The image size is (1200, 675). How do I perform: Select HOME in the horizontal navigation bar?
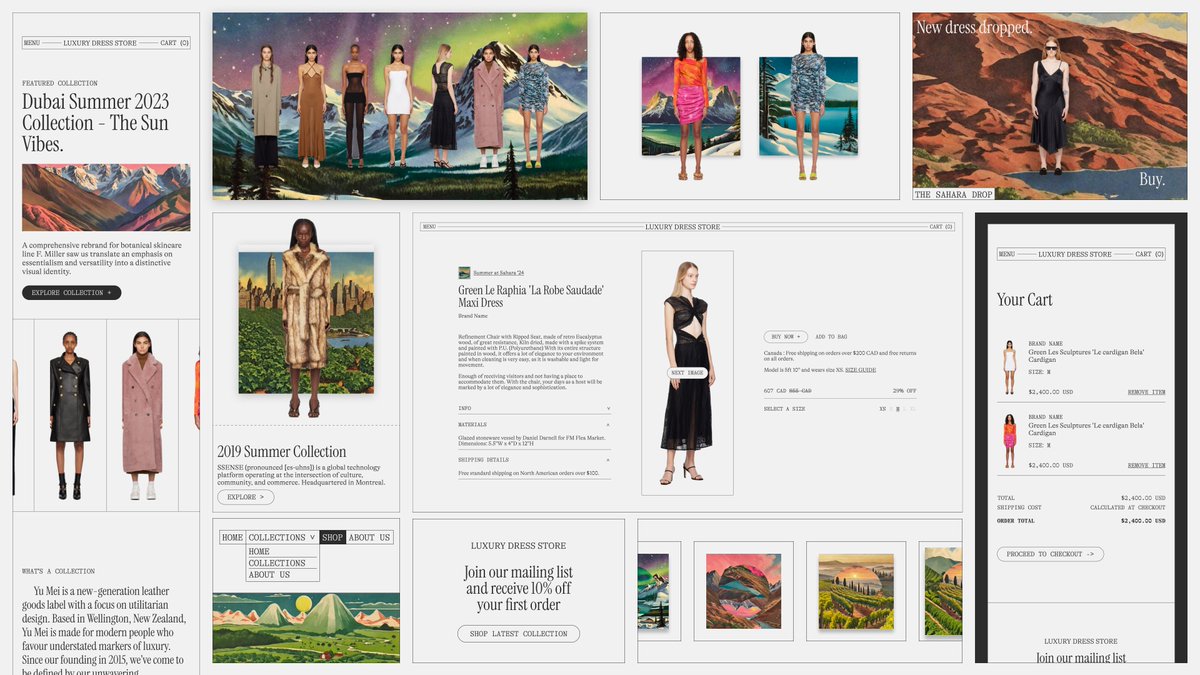(x=232, y=538)
